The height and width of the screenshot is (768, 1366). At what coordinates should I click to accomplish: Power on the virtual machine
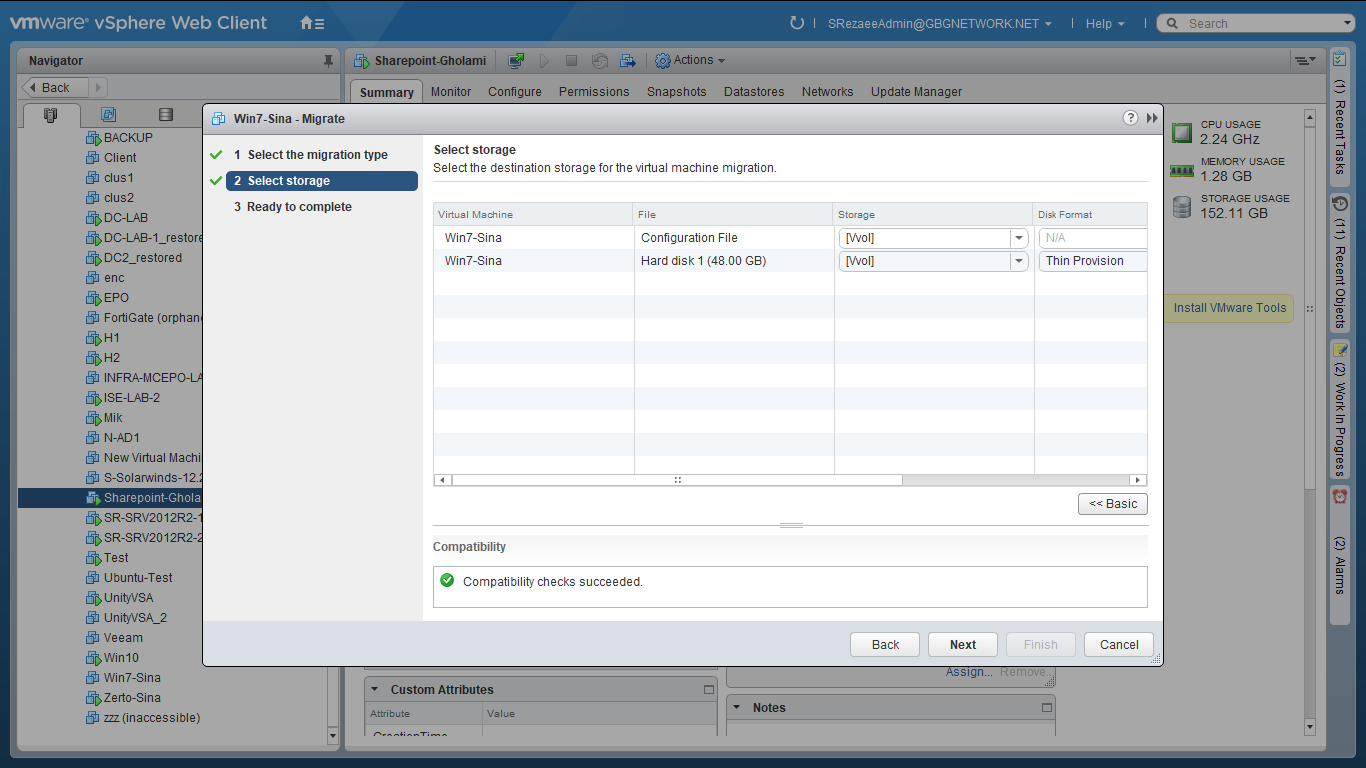coord(545,61)
